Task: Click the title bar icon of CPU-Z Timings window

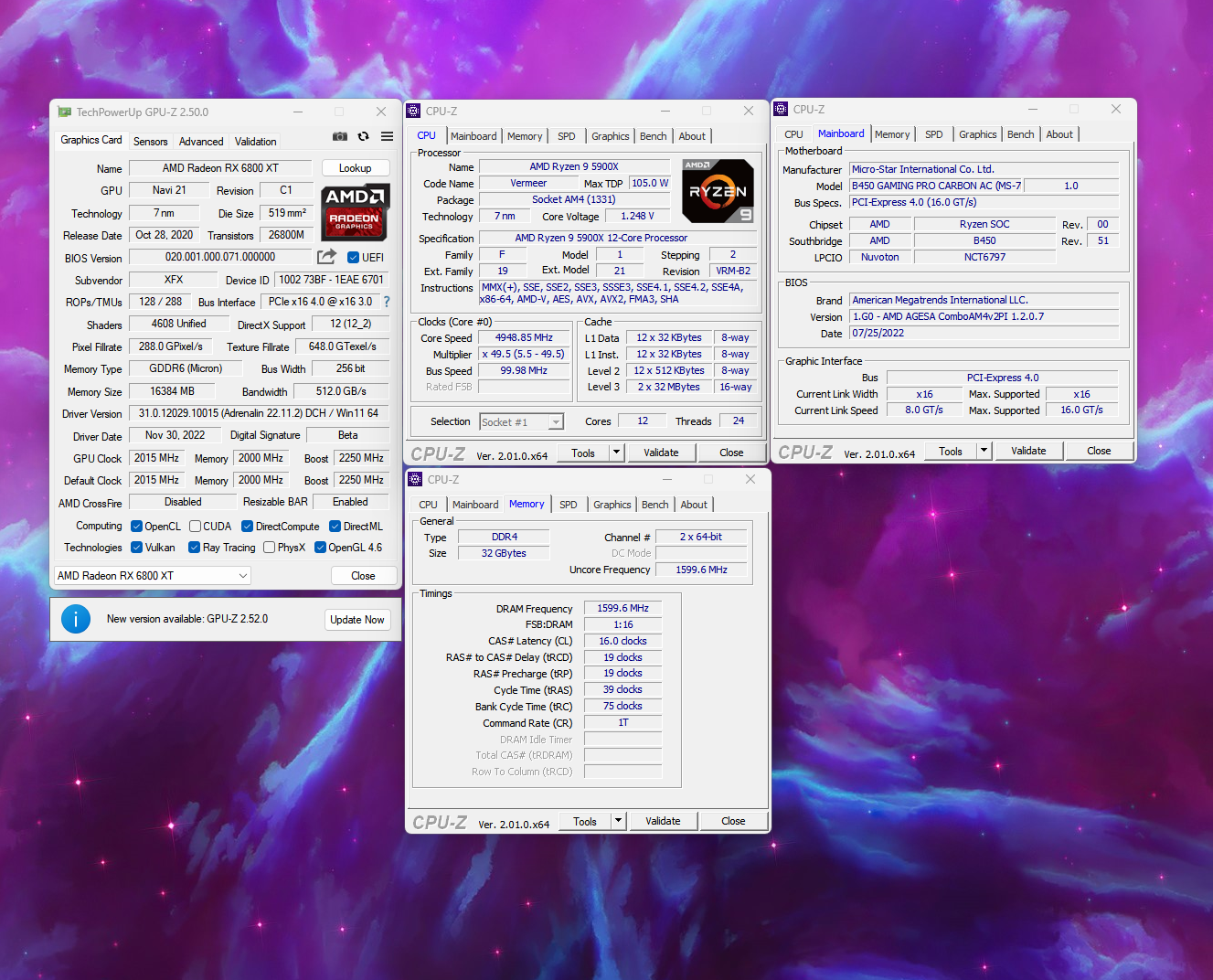Action: click(415, 479)
